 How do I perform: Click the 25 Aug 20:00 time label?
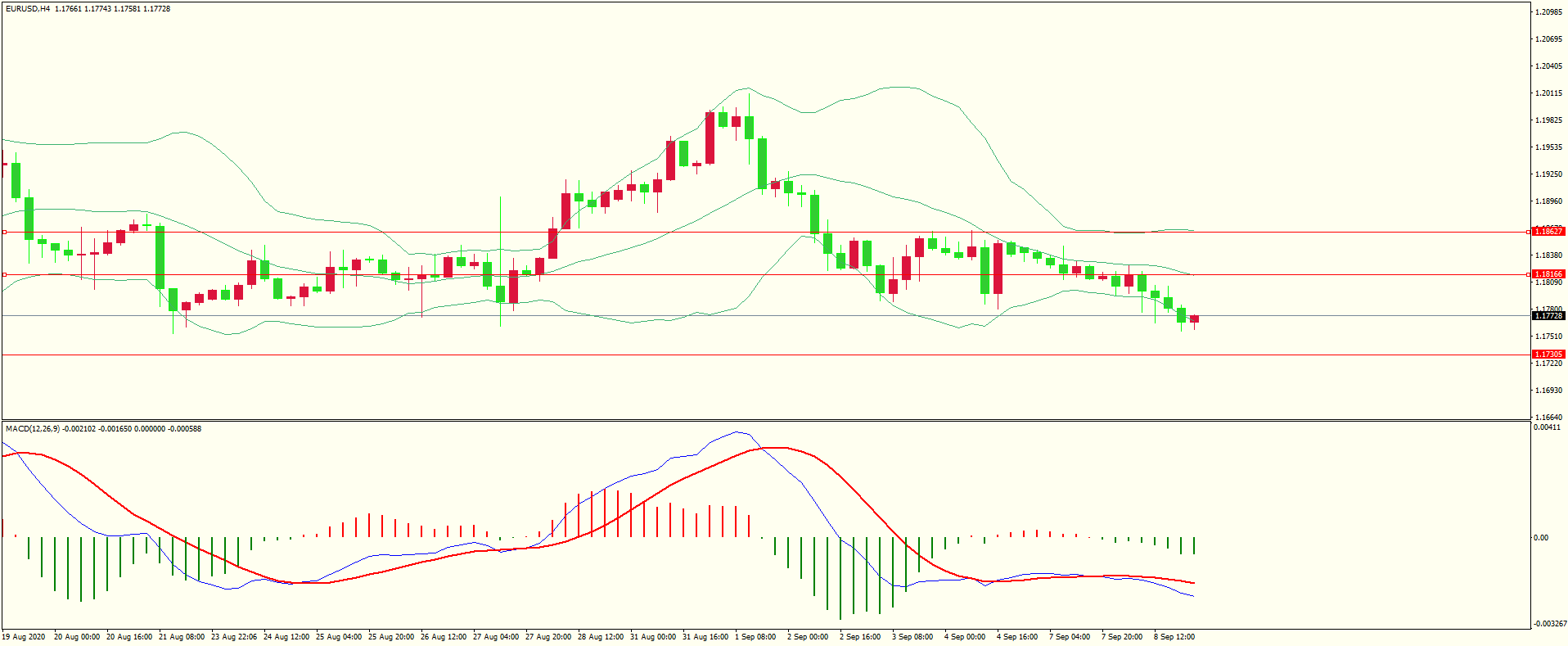391,637
